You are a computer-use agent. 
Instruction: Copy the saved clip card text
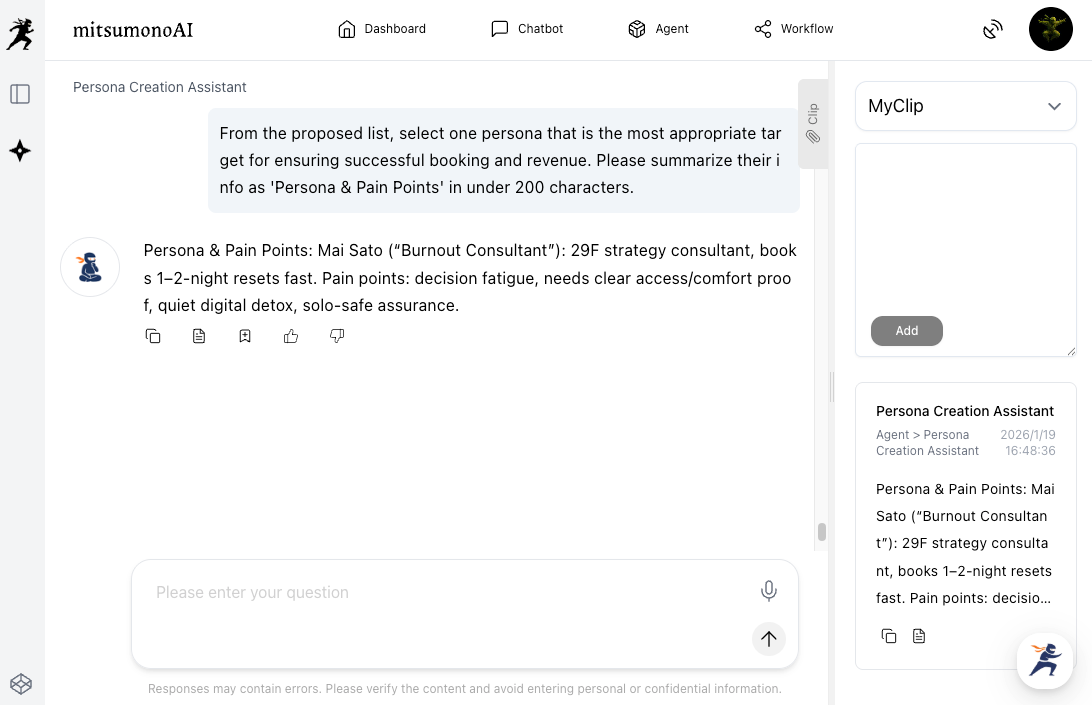[889, 636]
